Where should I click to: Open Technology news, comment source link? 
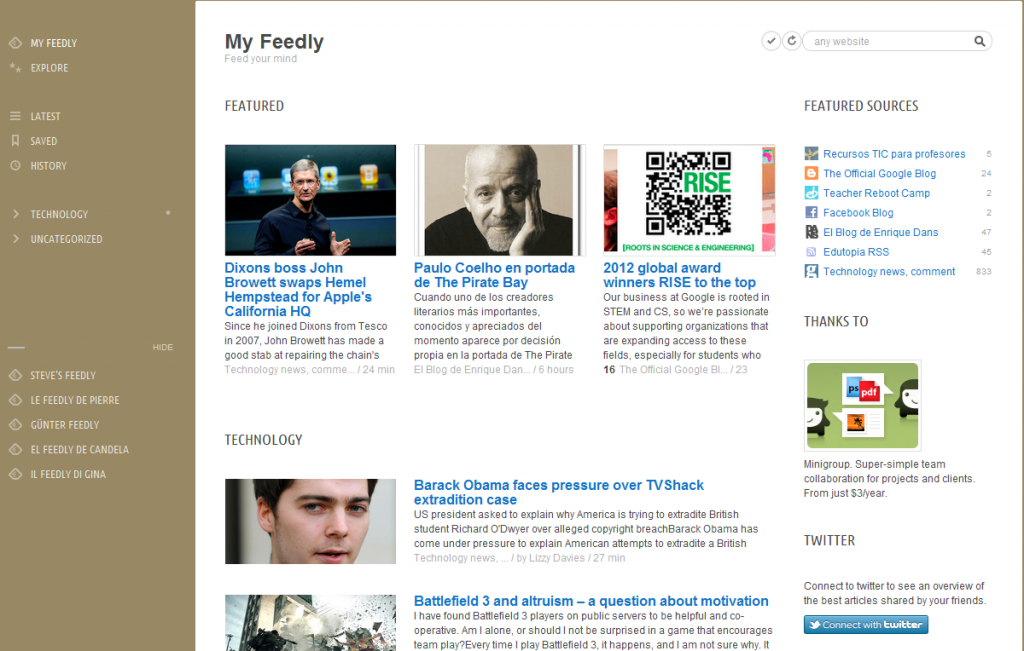(889, 272)
